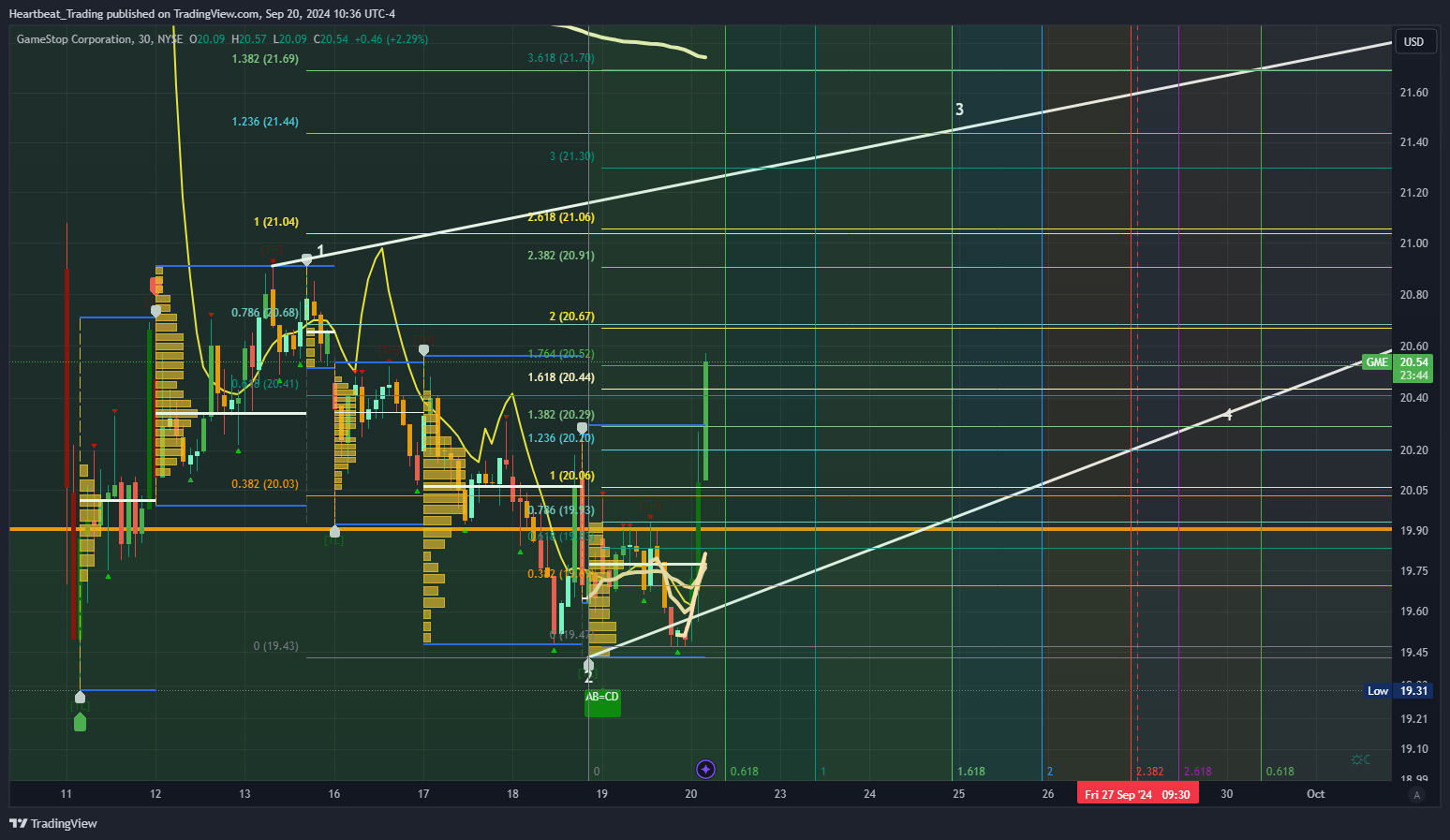Click the 1.618 (20.44) extension label

(561, 377)
